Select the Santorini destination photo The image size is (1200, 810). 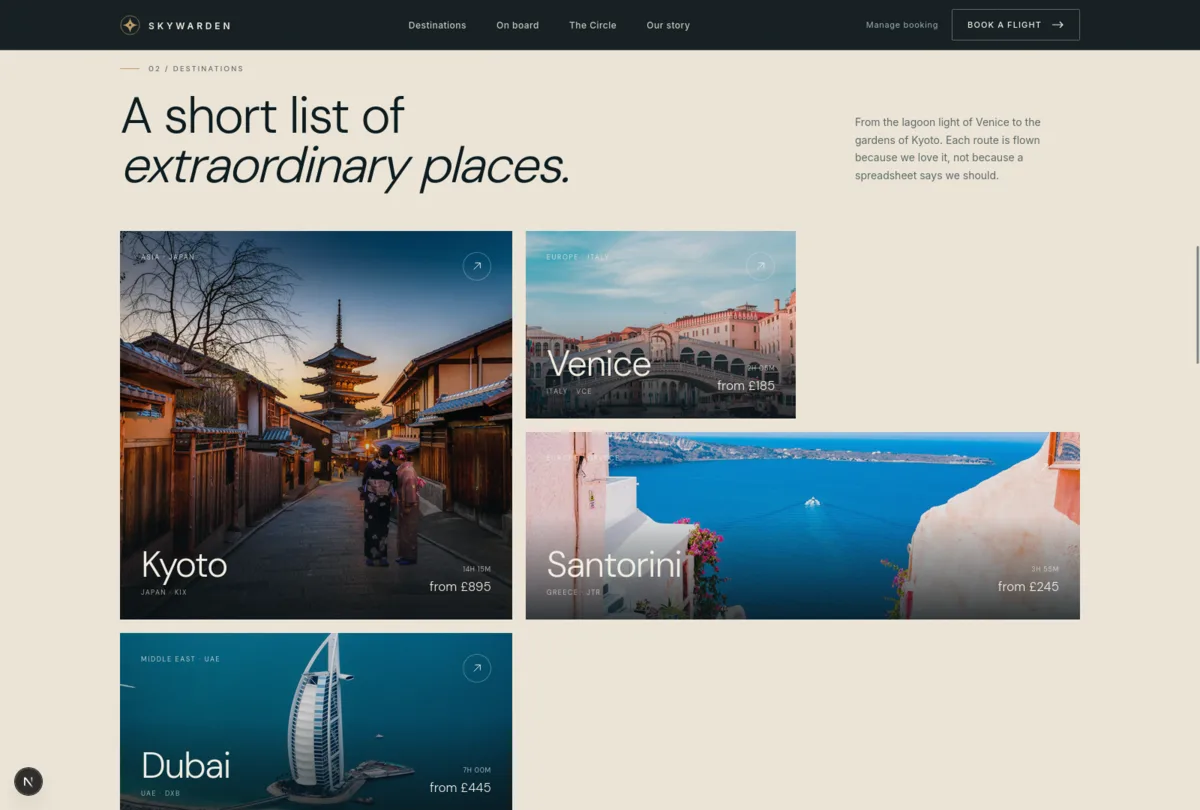[x=803, y=526]
